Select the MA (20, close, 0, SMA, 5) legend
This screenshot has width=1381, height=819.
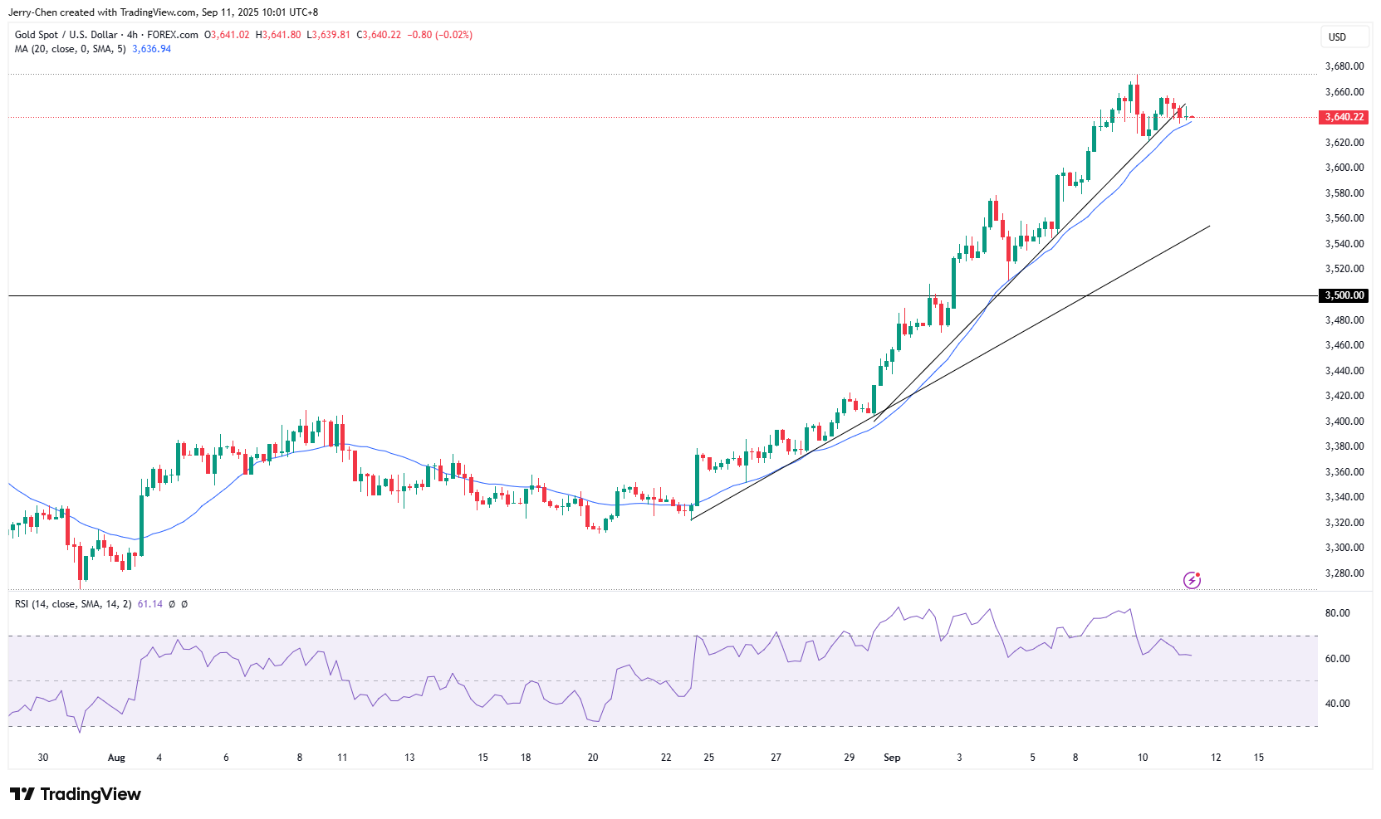tap(69, 48)
